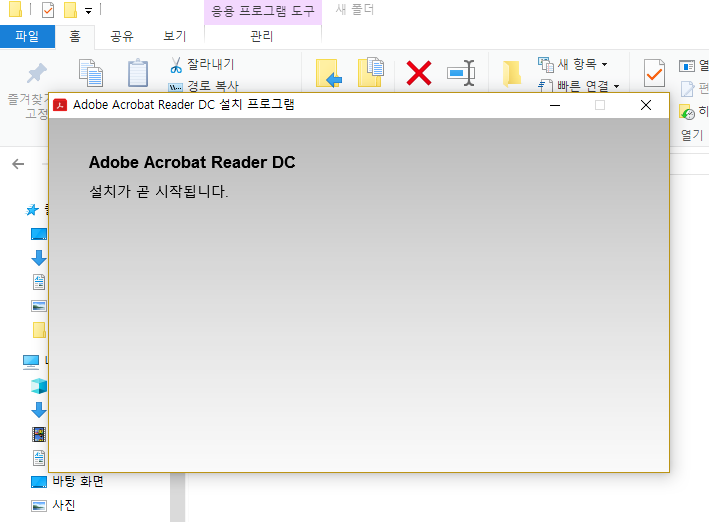This screenshot has height=522, width=709.
Task: Select the 응용 프로그램 도구 contextual tab
Action: (263, 11)
